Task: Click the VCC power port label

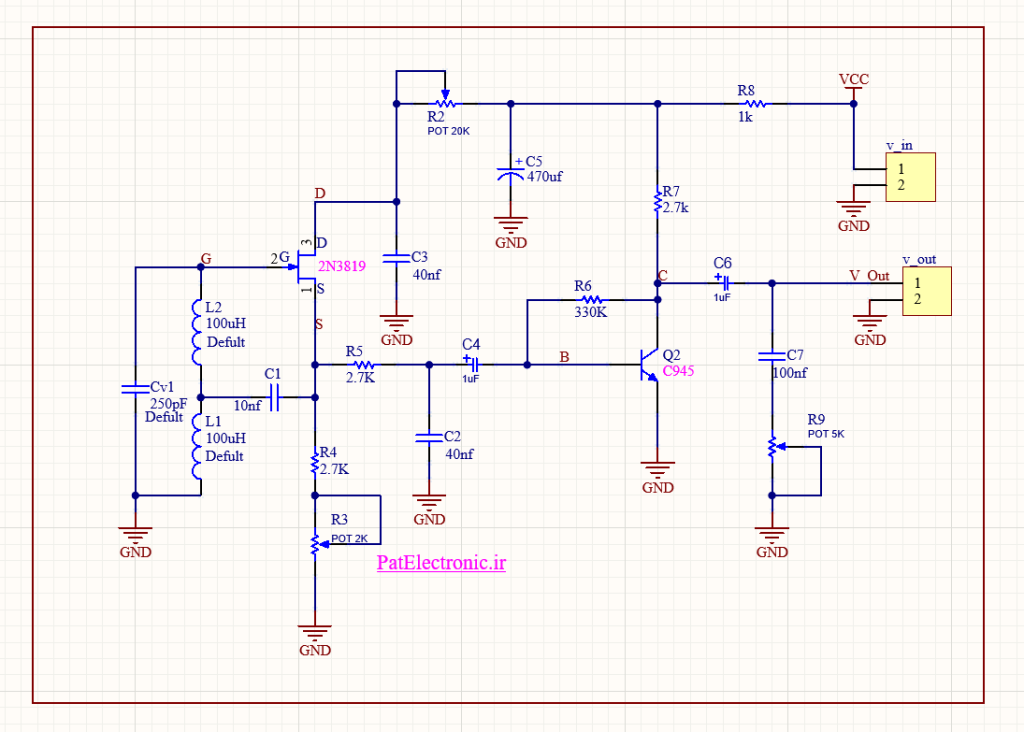Action: coord(854,80)
